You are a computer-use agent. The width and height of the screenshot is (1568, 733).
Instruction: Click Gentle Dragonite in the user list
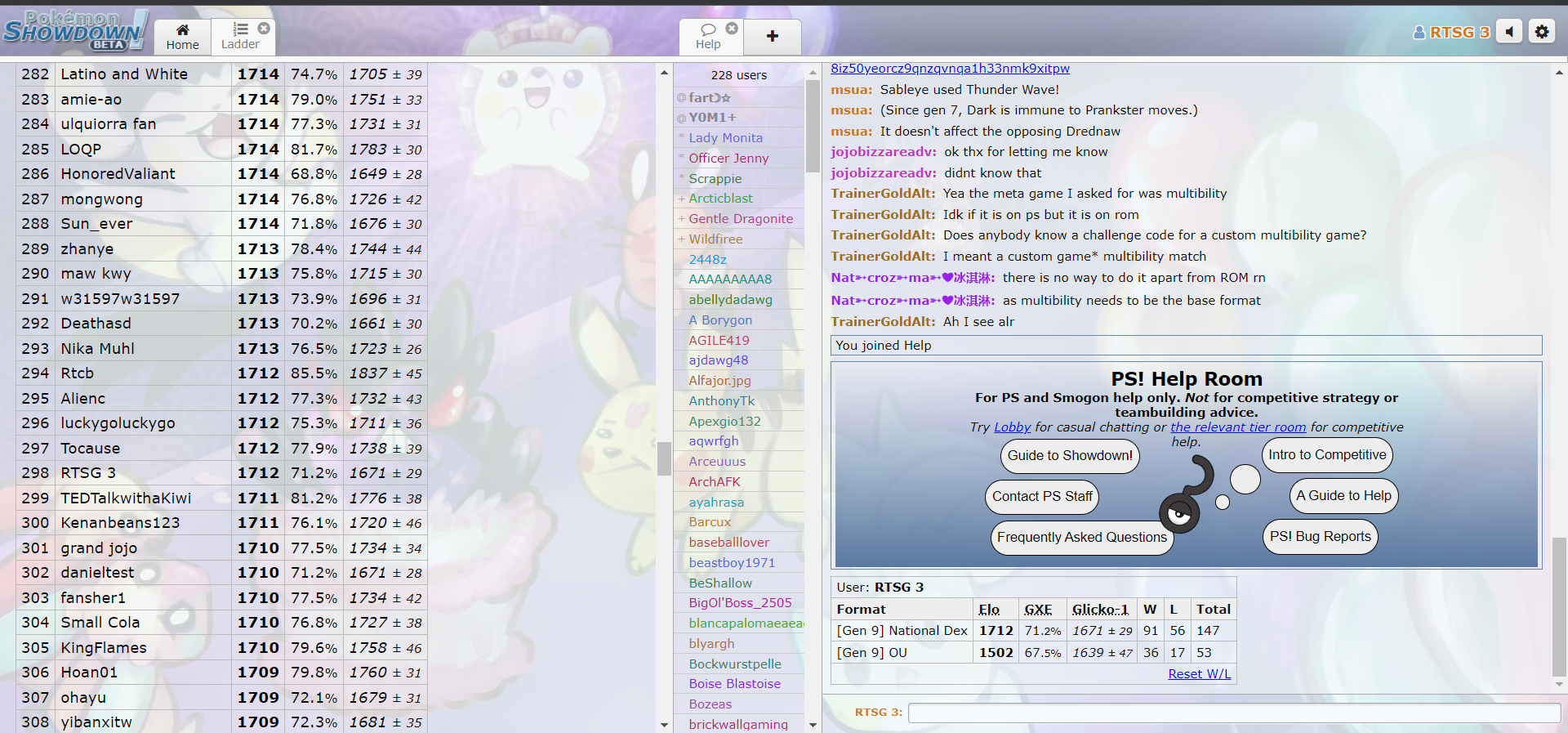point(741,218)
